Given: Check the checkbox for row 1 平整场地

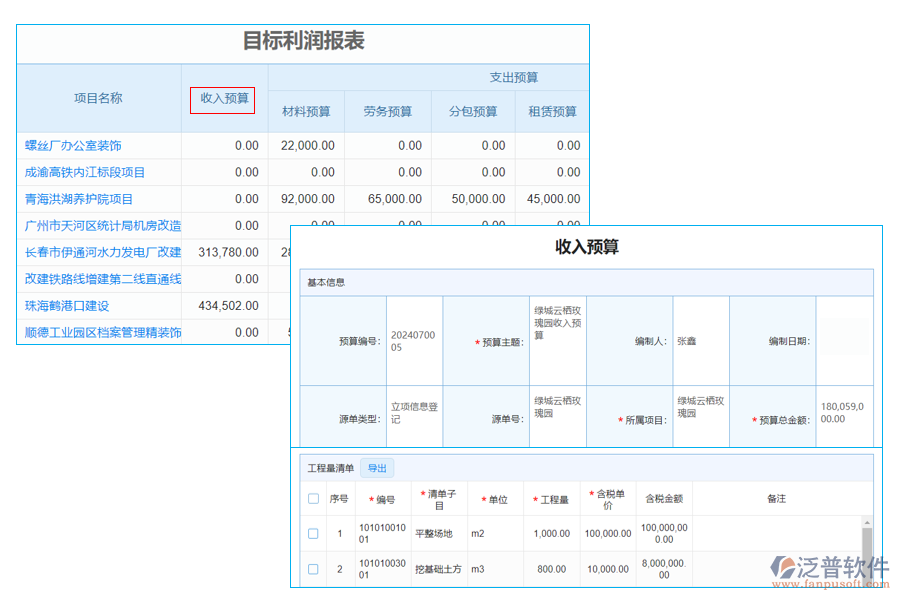Looking at the screenshot, I should click(x=313, y=533).
